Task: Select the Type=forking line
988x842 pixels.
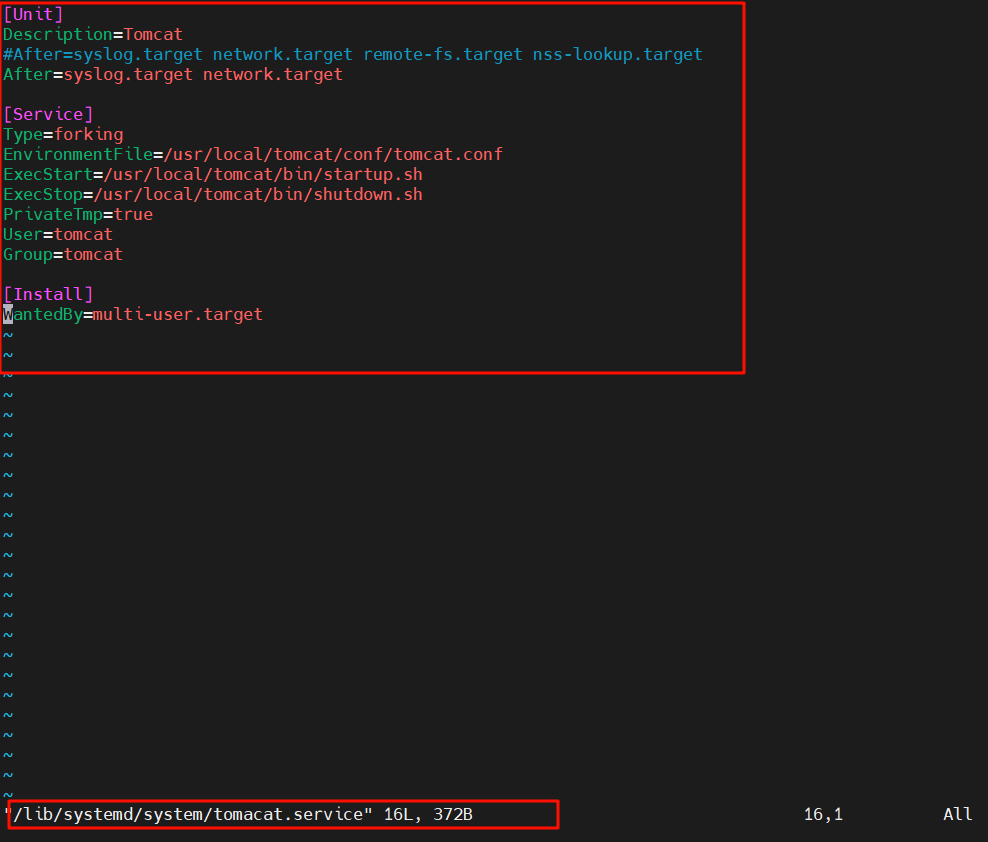Action: 63,134
